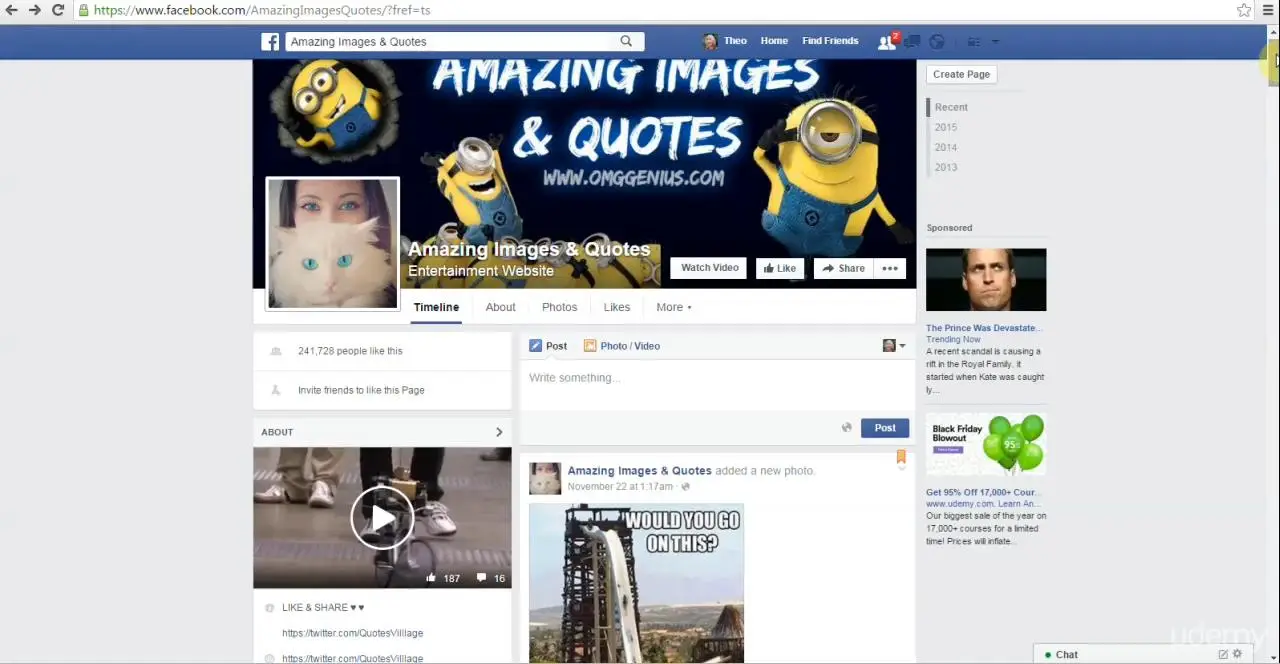Bookmark page with star icon

pos(1243,10)
